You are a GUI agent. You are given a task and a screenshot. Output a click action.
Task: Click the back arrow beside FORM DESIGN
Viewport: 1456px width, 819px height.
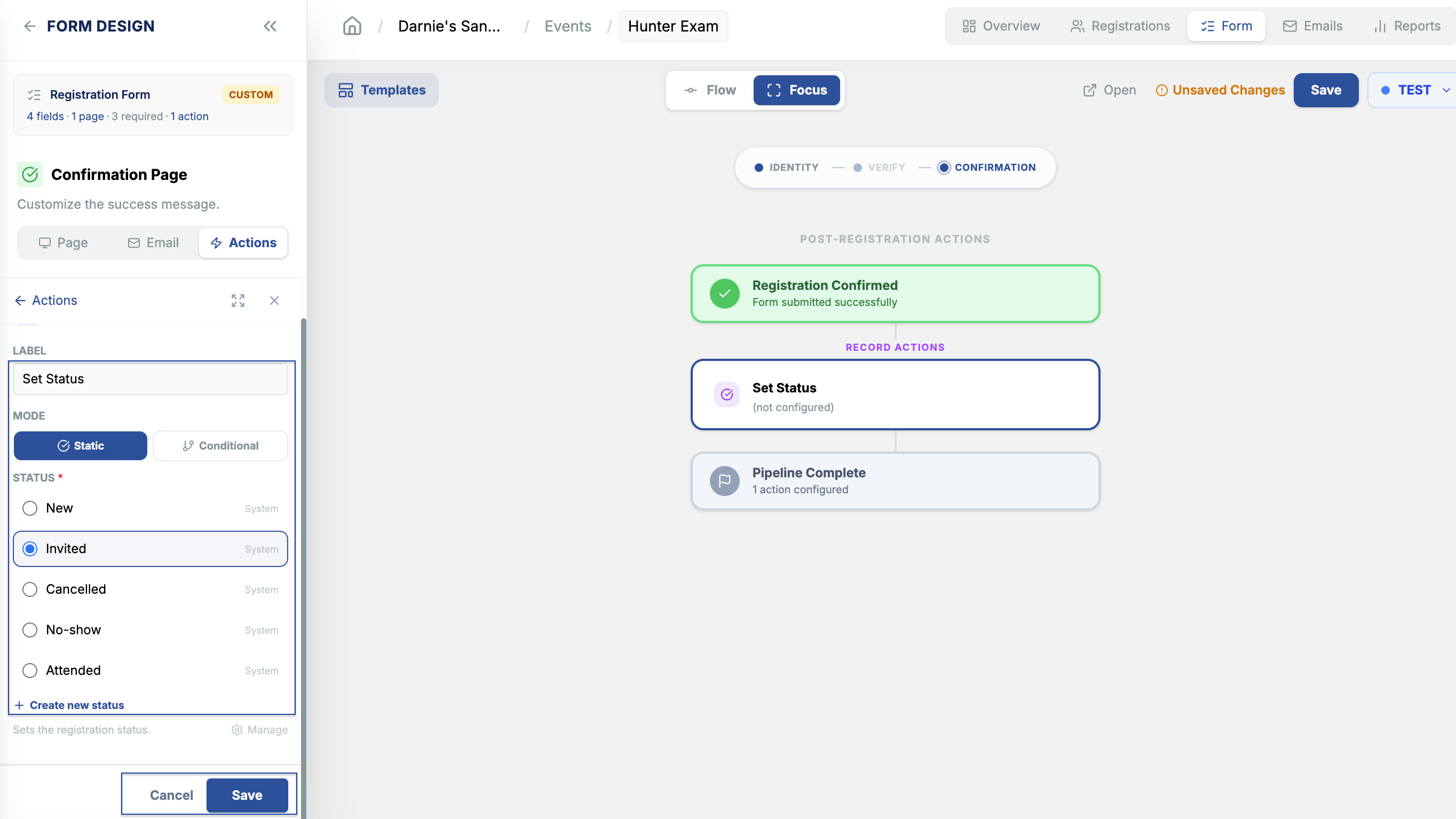tap(30, 26)
